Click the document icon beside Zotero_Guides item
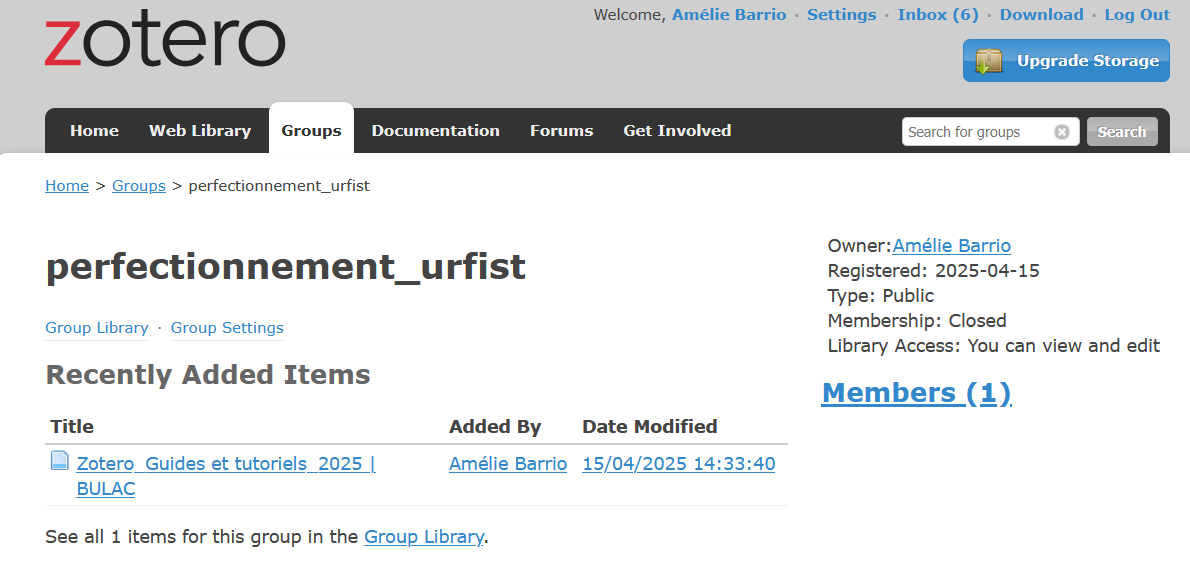 point(59,460)
